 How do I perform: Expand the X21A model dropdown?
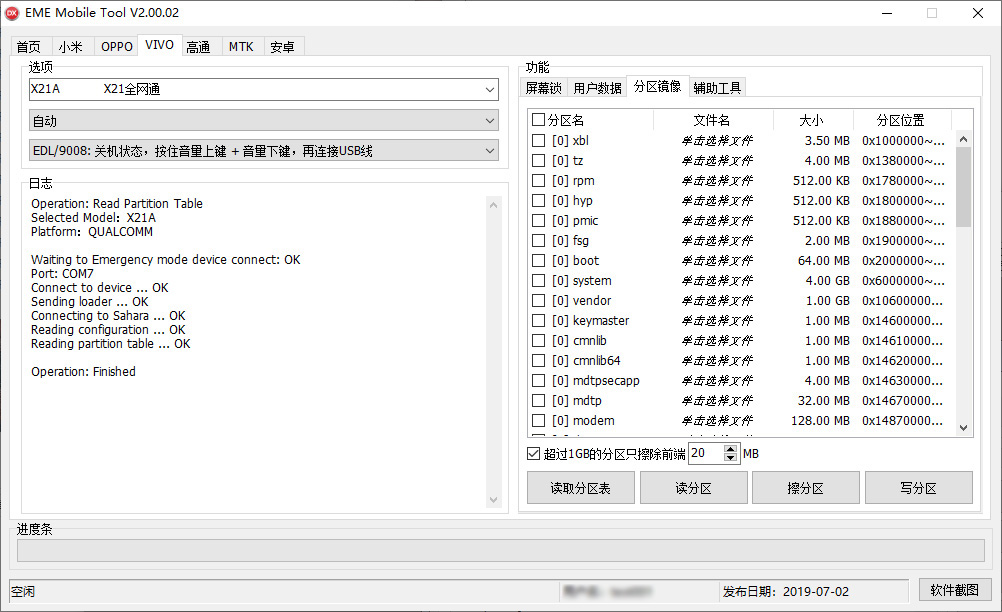(489, 90)
